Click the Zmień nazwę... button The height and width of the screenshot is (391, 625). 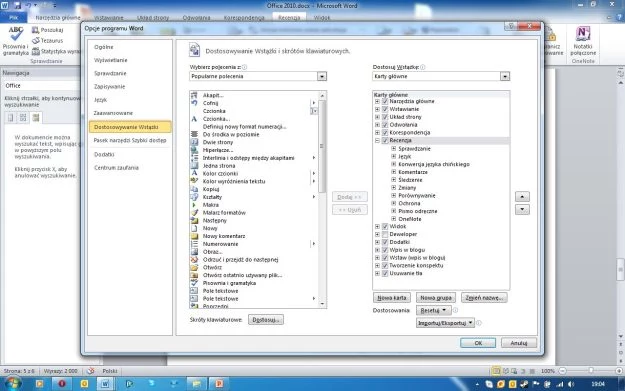pyautogui.click(x=484, y=298)
